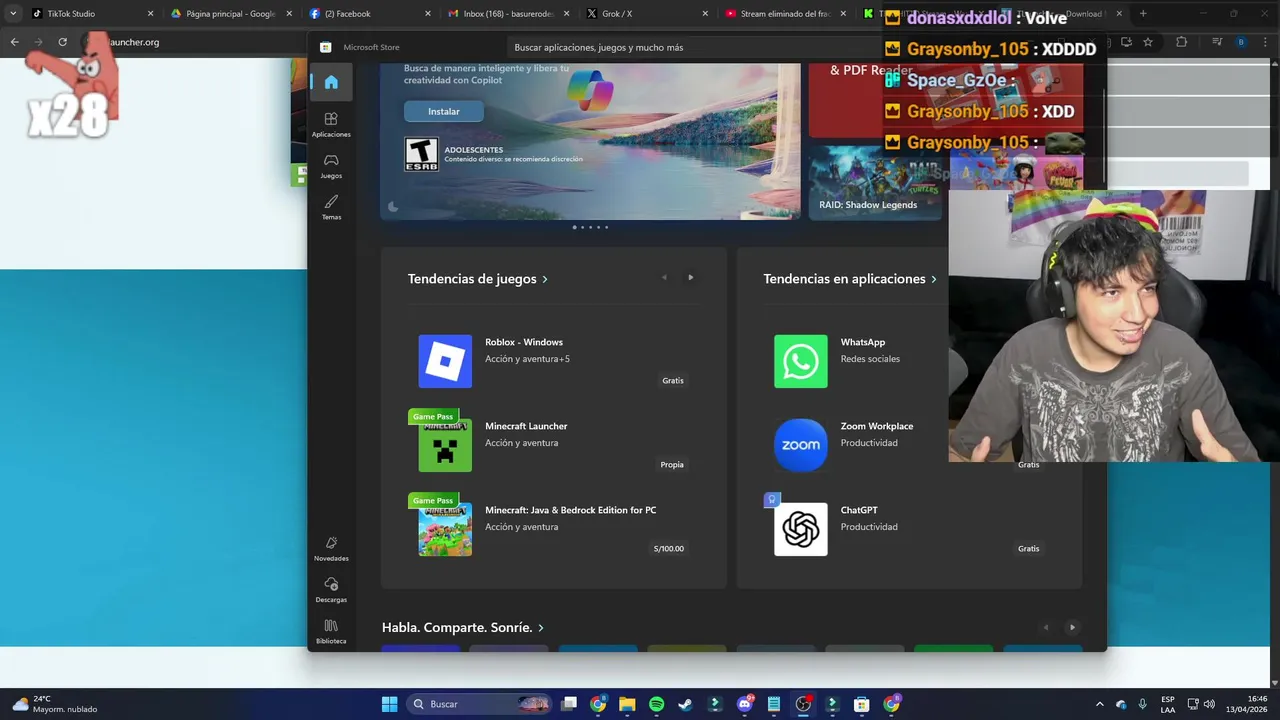Open Microsoft Store taskbar icon
Viewport: 1280px width, 720px height.
[861, 704]
